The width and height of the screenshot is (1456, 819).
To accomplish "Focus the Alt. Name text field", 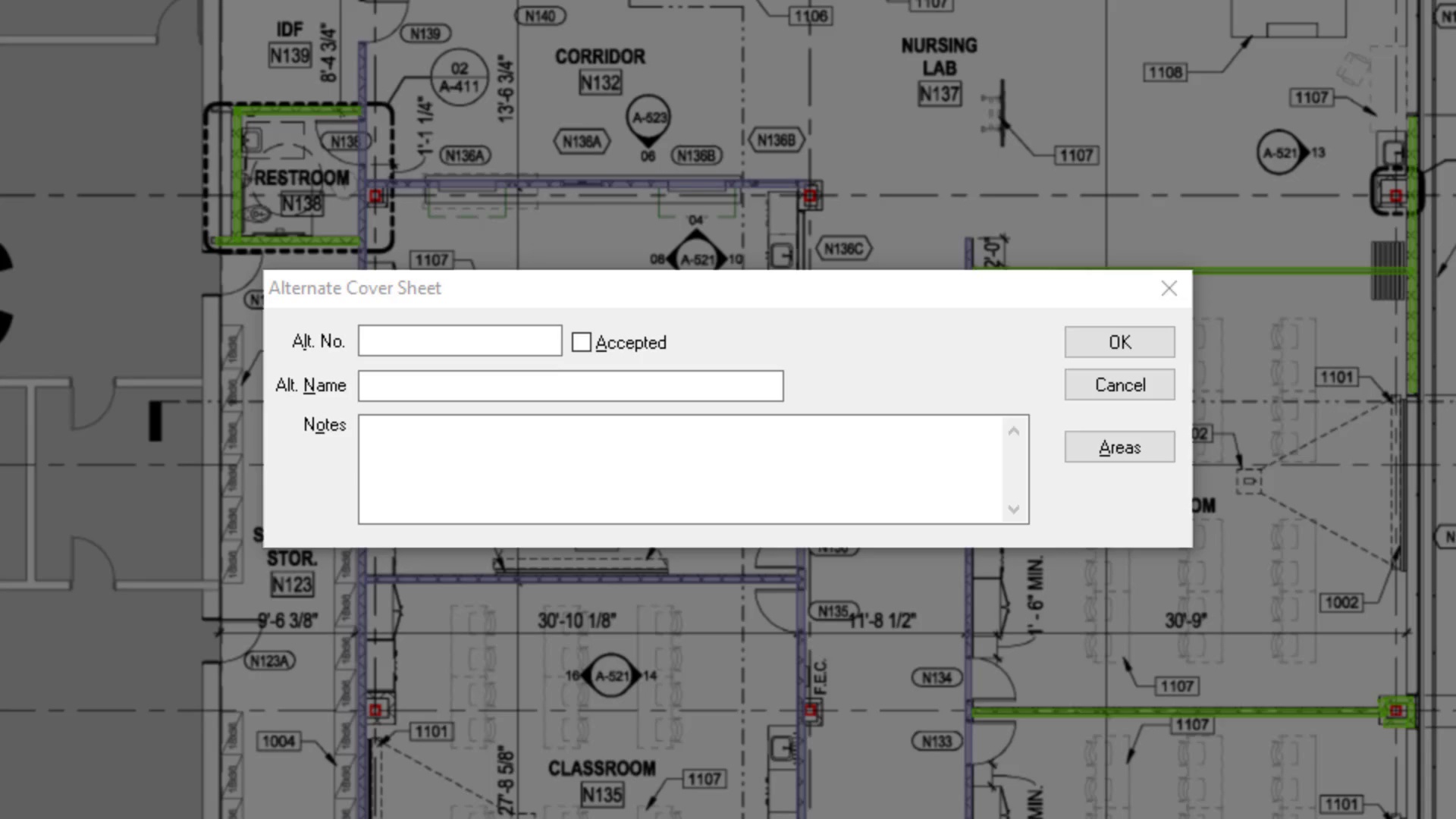I will point(570,386).
